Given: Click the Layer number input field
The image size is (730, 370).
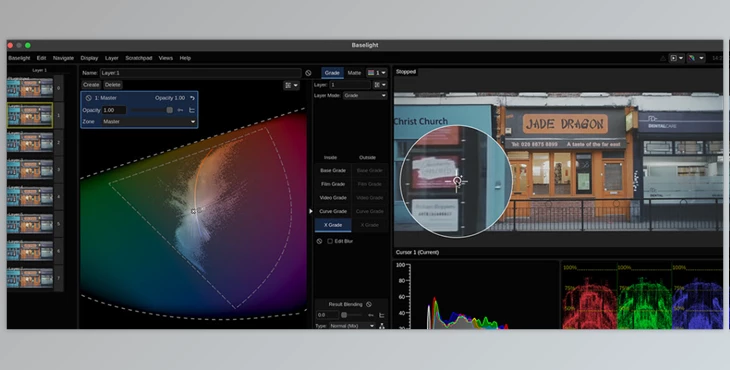Looking at the screenshot, I should coord(350,85).
